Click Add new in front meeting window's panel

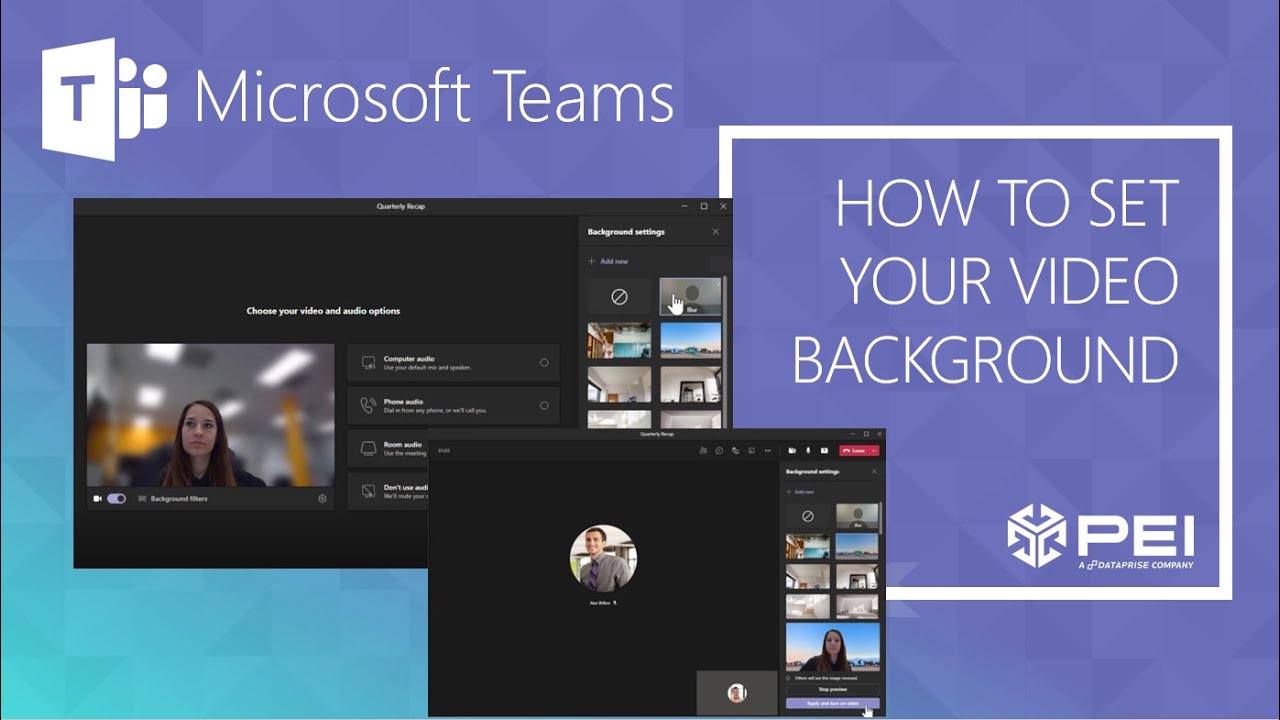click(x=801, y=492)
